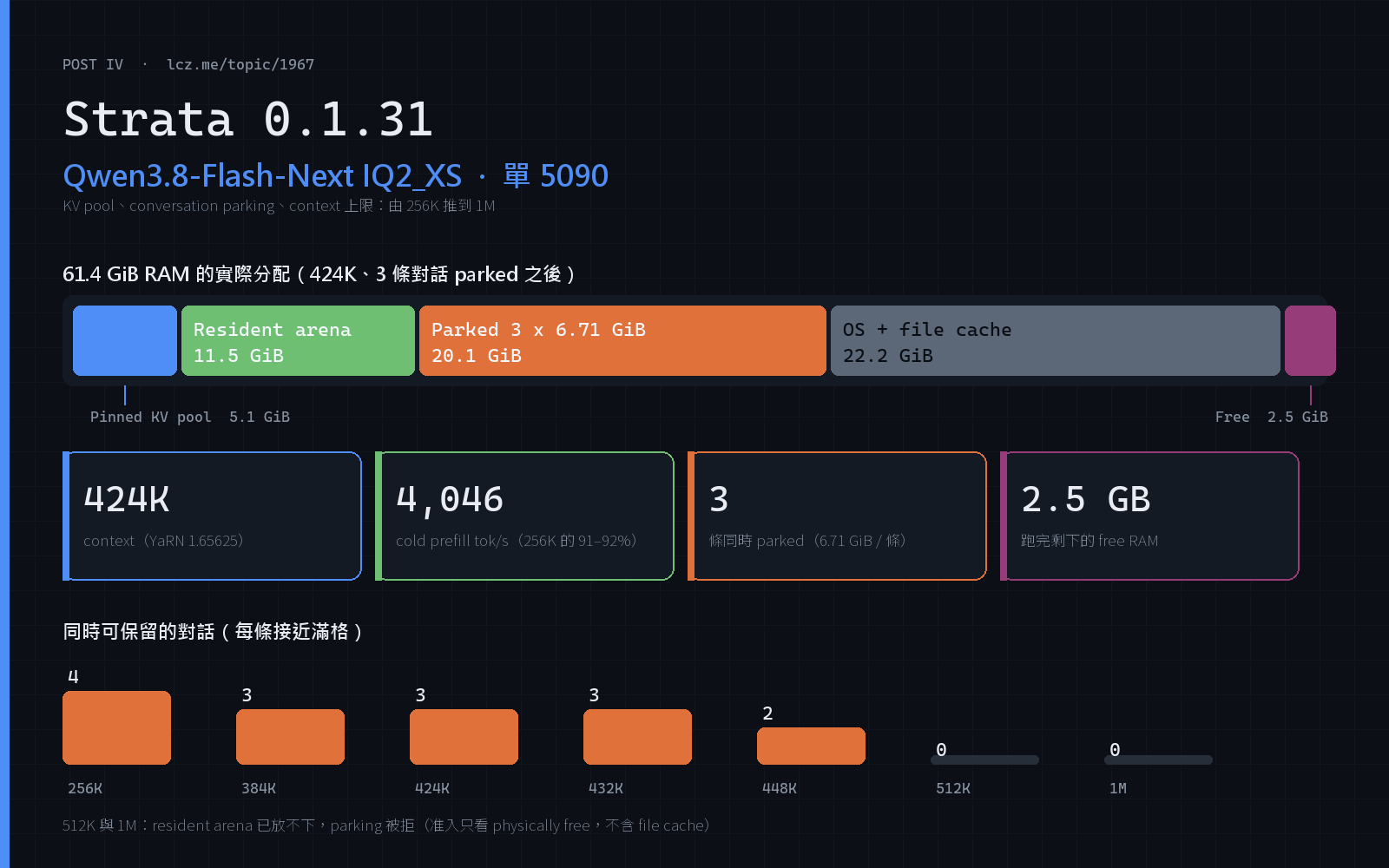Viewport: 1389px width, 868px height.
Task: Click the Pinned KV pool 5.1 GiB label
Action: click(x=190, y=417)
